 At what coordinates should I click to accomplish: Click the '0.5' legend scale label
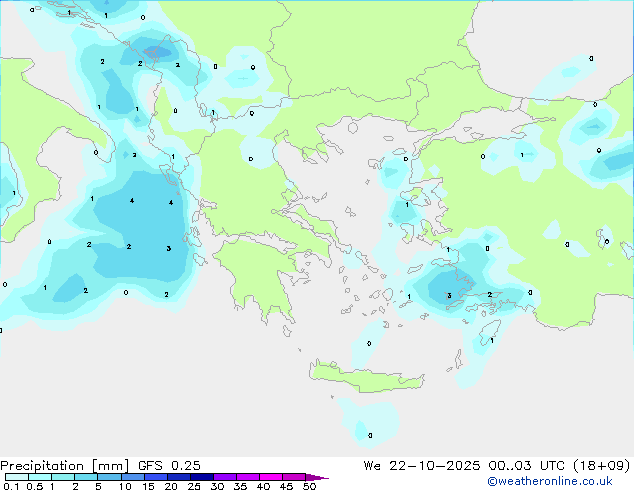35,486
